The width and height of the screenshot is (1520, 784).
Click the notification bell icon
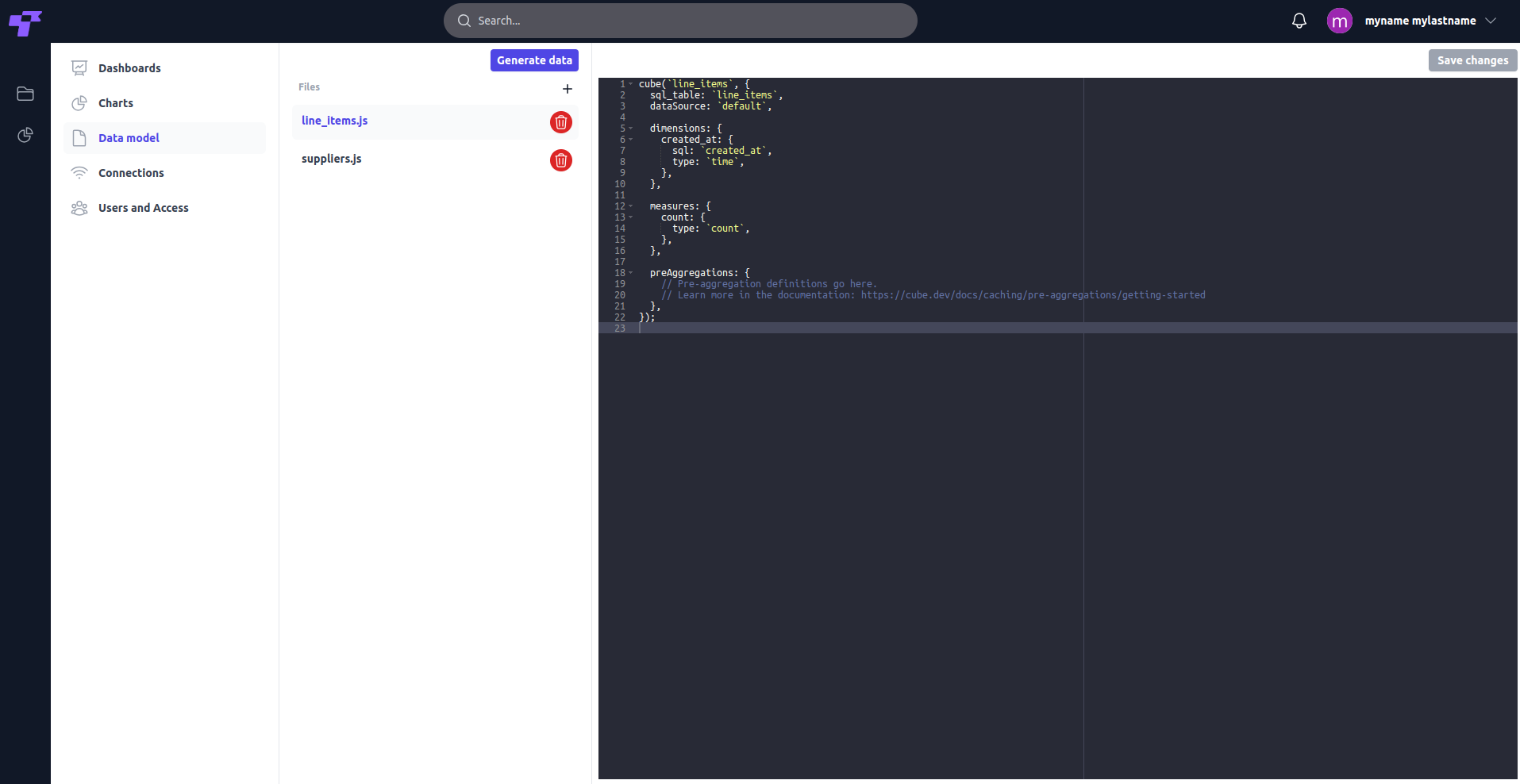(x=1299, y=21)
